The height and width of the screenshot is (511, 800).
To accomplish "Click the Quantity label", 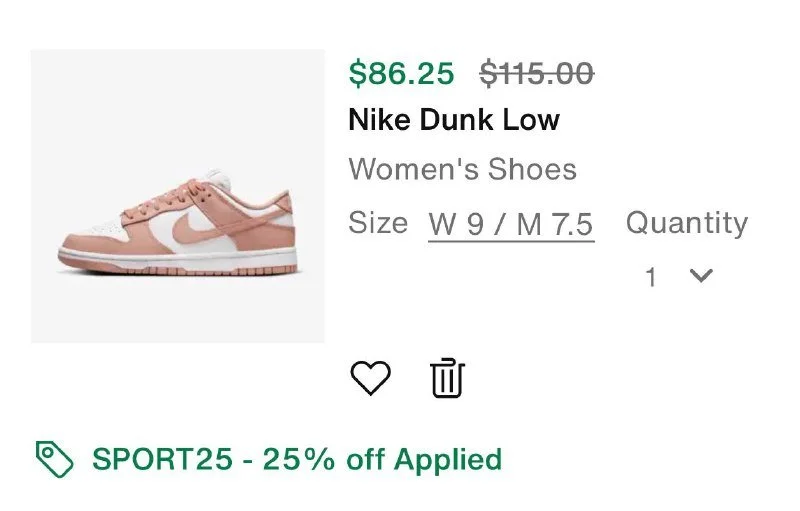I will [x=687, y=223].
